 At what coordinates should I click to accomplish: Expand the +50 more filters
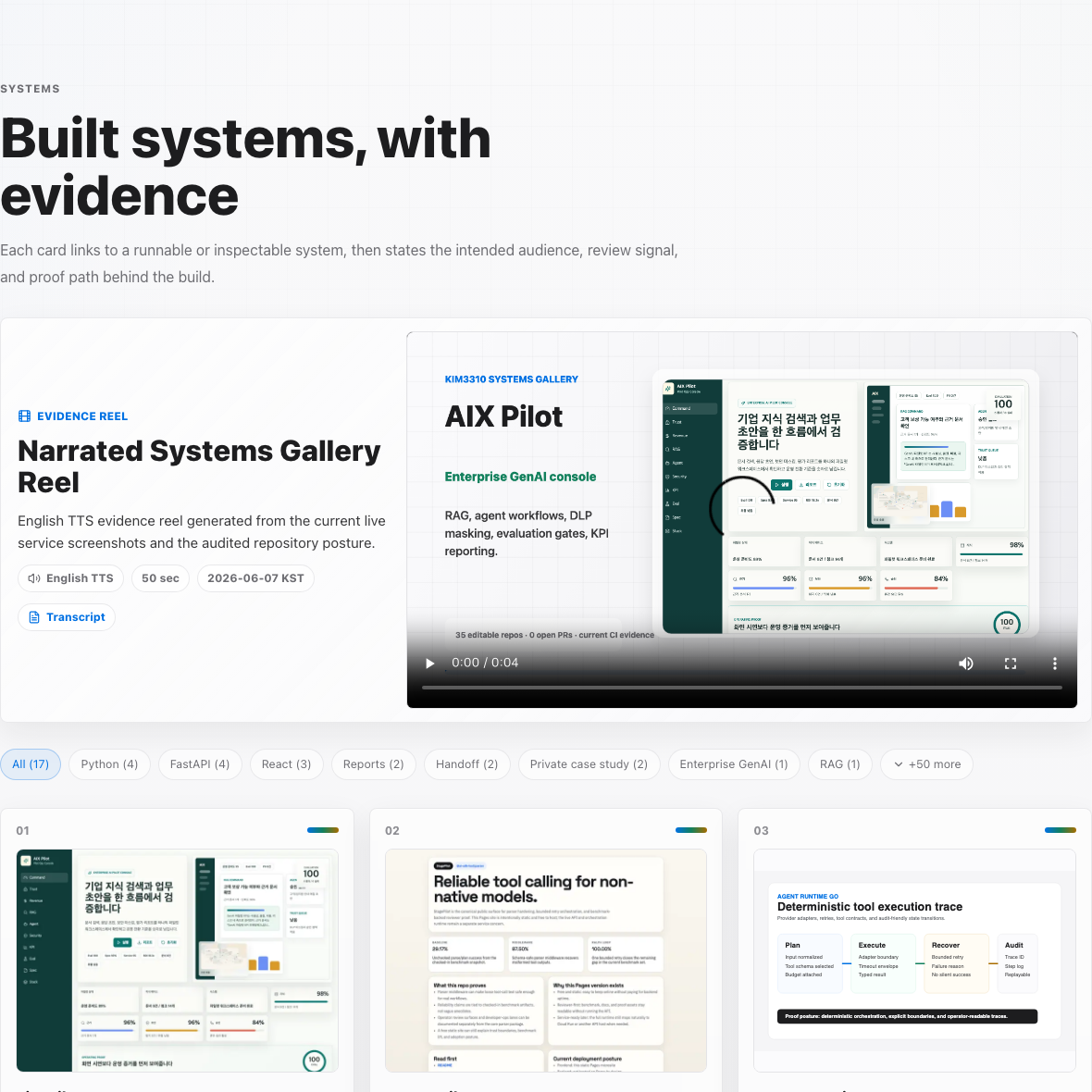[927, 764]
